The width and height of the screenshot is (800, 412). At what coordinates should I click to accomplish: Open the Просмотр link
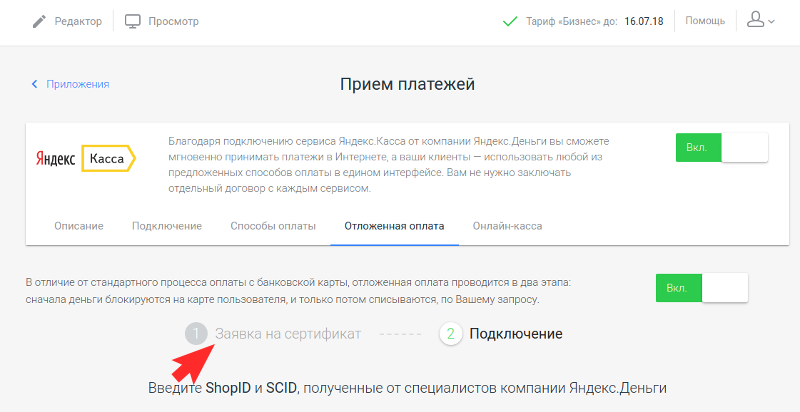(x=173, y=21)
